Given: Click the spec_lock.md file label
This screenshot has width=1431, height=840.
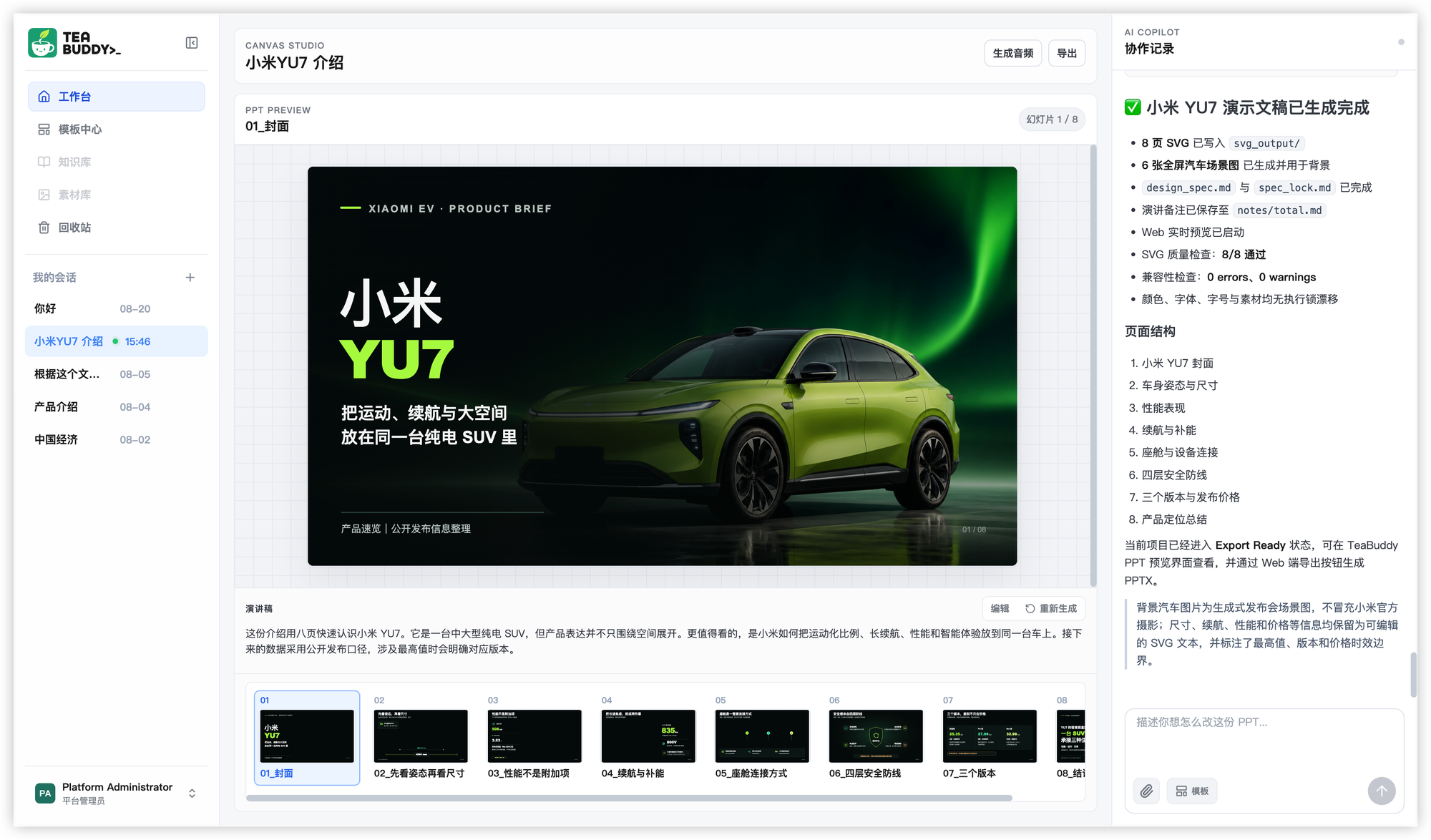Looking at the screenshot, I should tap(1295, 188).
